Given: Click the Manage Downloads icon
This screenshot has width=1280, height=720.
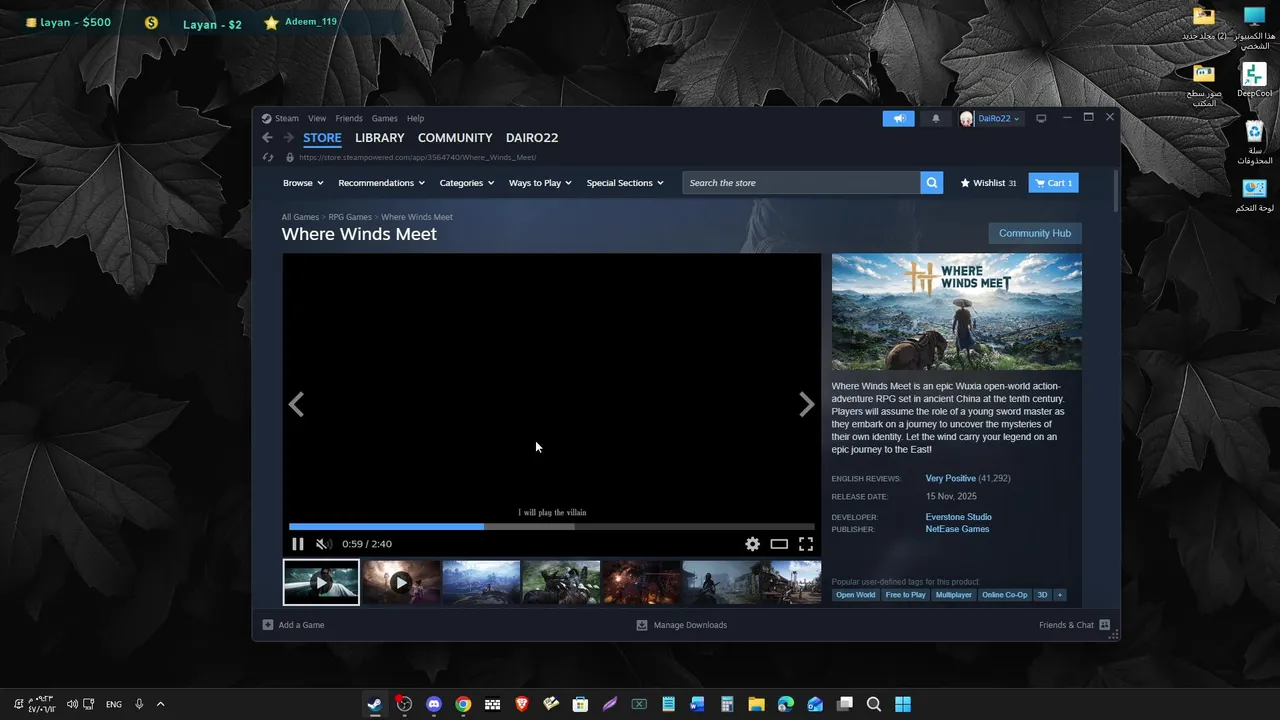Looking at the screenshot, I should tap(642, 625).
